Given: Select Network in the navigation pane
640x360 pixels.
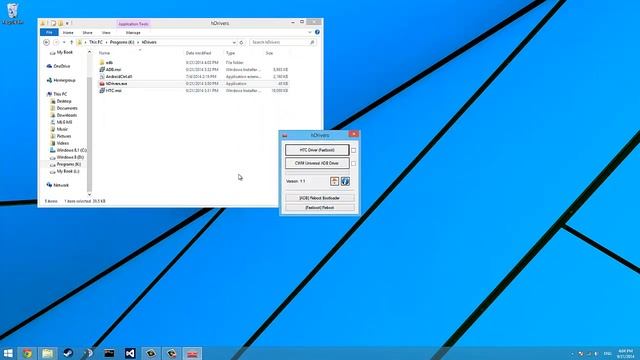Looking at the screenshot, I should pyautogui.click(x=61, y=185).
